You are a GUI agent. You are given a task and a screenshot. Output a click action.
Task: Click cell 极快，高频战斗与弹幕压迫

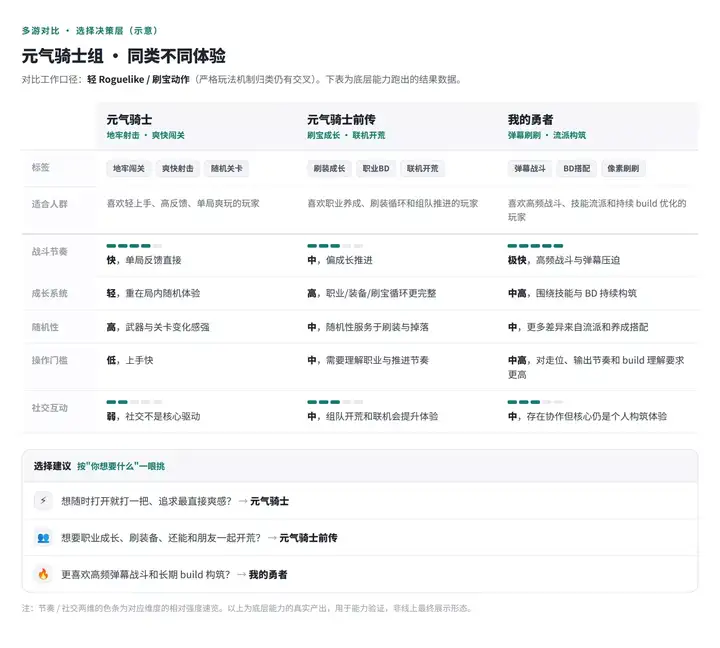(x=564, y=260)
